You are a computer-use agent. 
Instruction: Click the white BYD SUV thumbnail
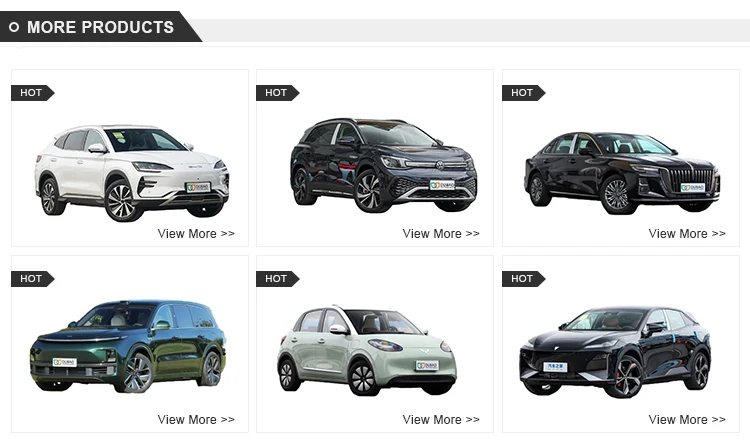(x=132, y=173)
